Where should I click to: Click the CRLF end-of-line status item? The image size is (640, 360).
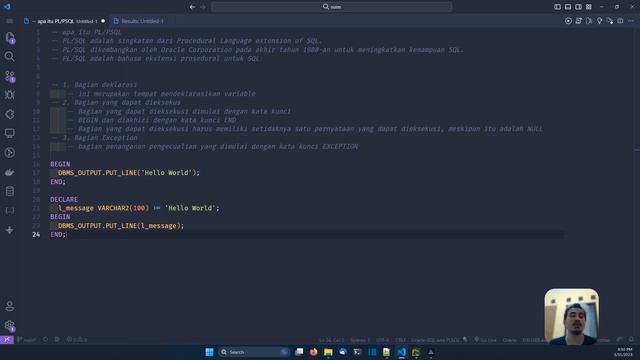point(400,340)
